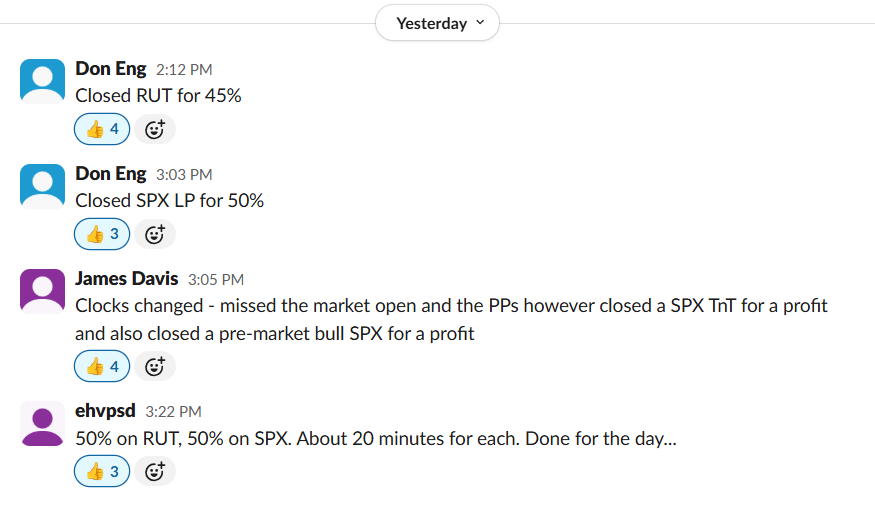Add reaction to James Davis's message
This screenshot has width=875, height=512.
point(155,366)
